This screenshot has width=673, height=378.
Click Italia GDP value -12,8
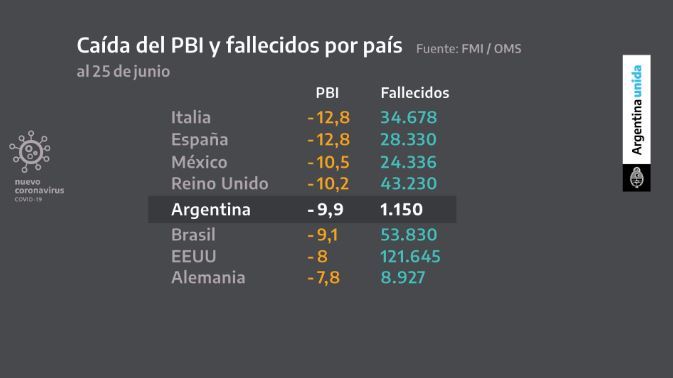329,118
